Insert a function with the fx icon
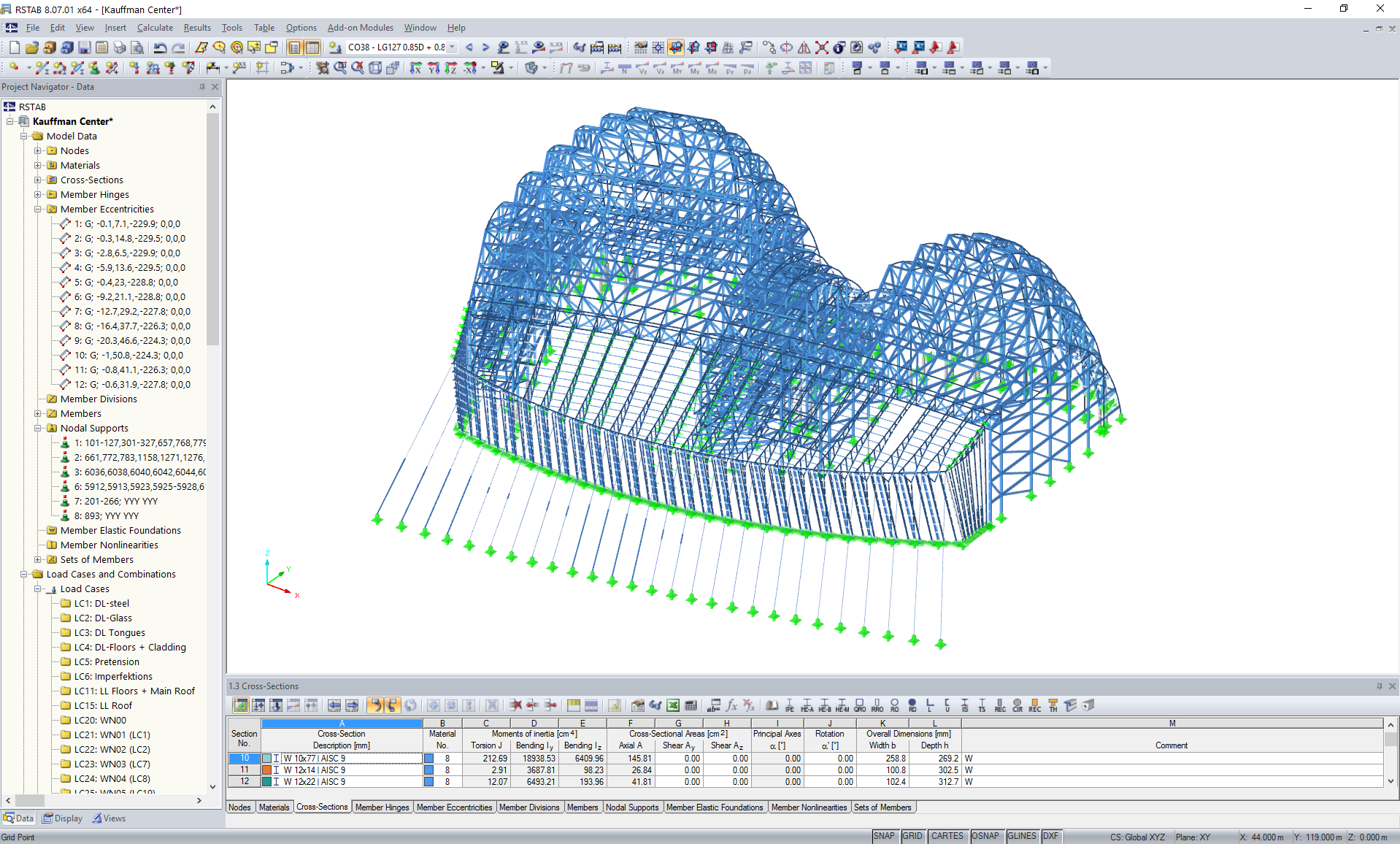1400x844 pixels. pyautogui.click(x=731, y=705)
